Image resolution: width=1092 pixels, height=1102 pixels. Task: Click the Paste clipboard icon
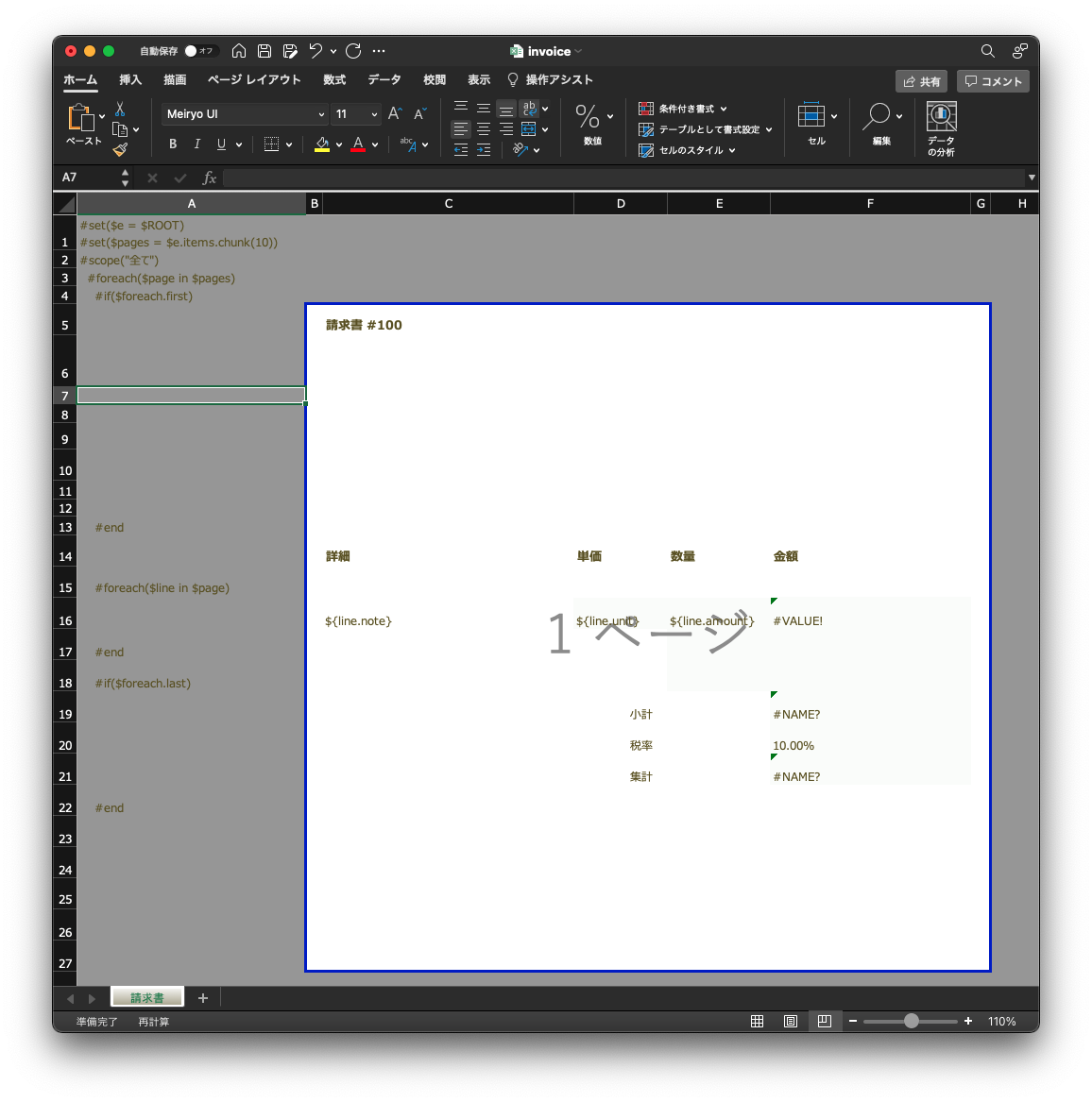(81, 117)
